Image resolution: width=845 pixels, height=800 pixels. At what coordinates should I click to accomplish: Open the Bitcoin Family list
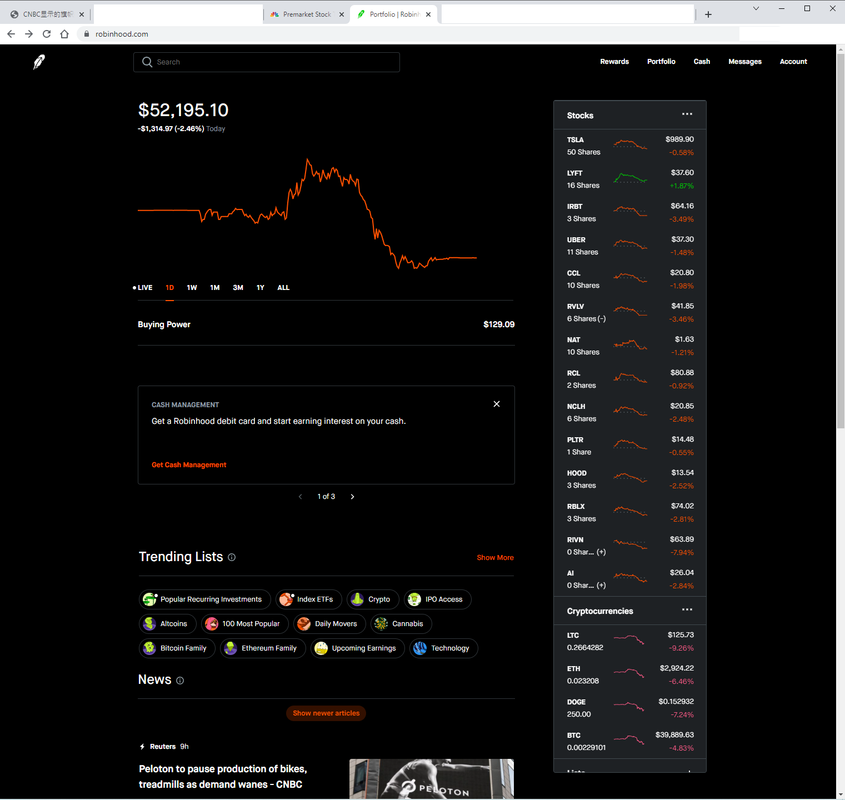(x=177, y=648)
